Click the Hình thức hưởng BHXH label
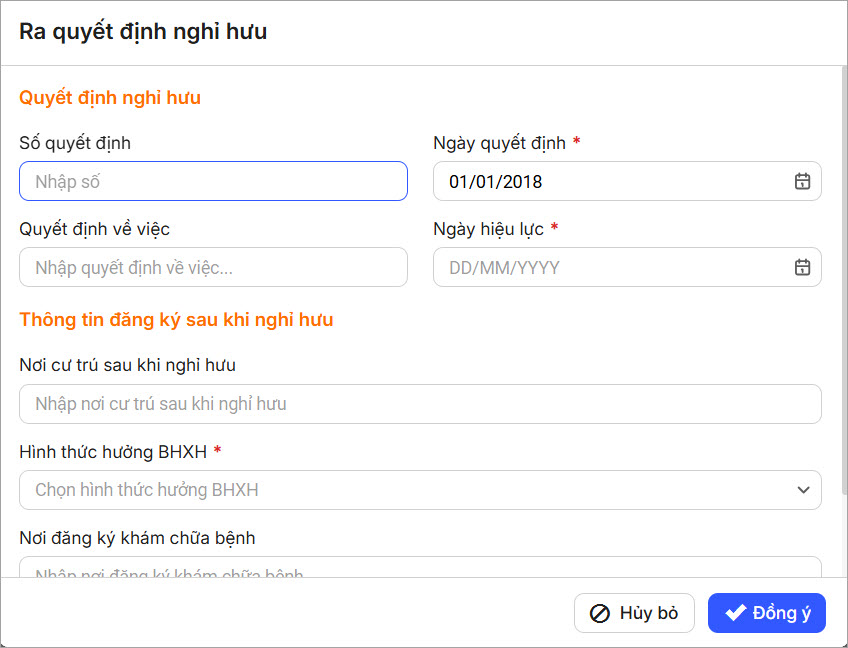 113,452
